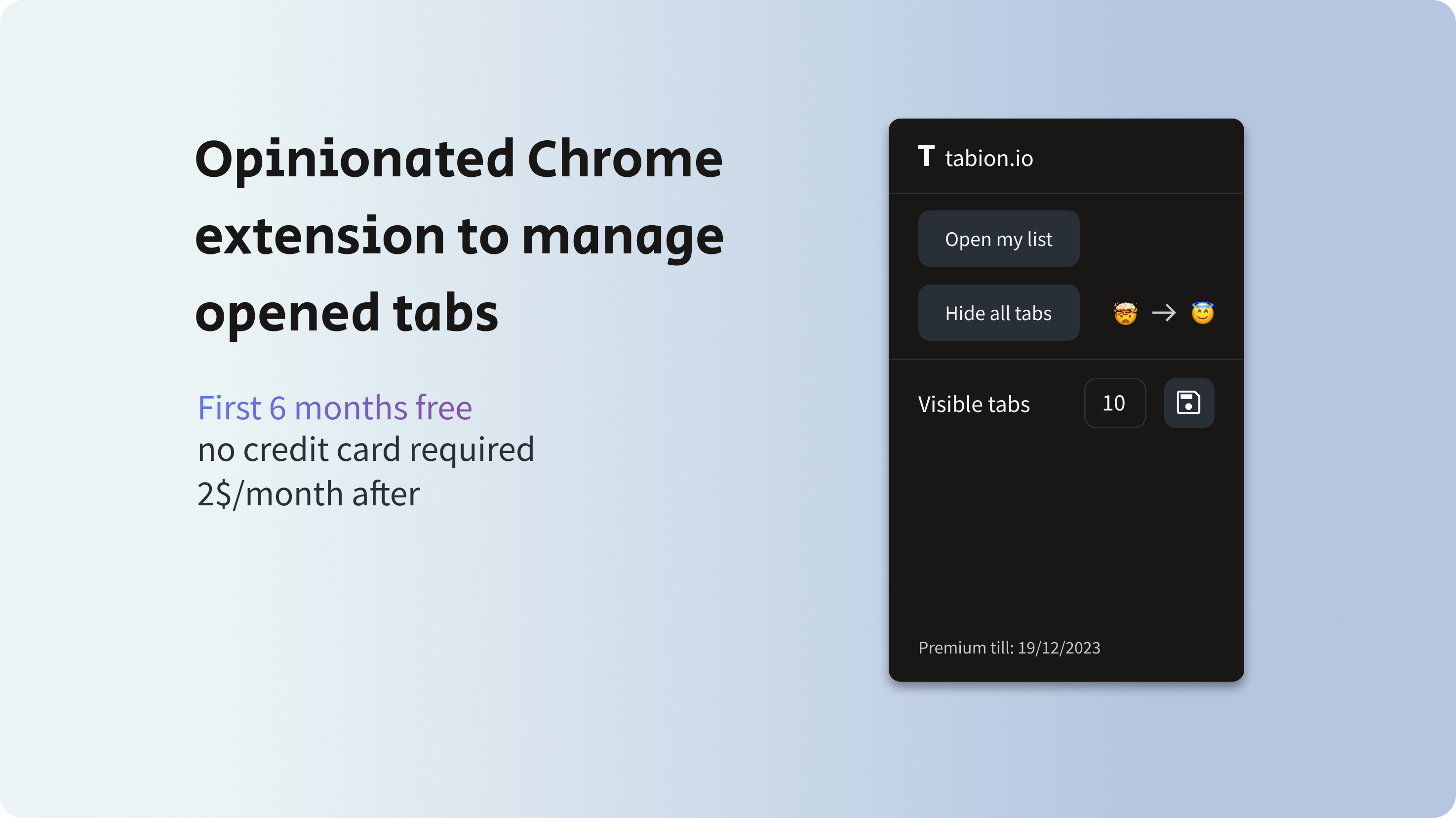1456x818 pixels.
Task: Click the opened tabs headline text
Action: pyautogui.click(x=347, y=314)
